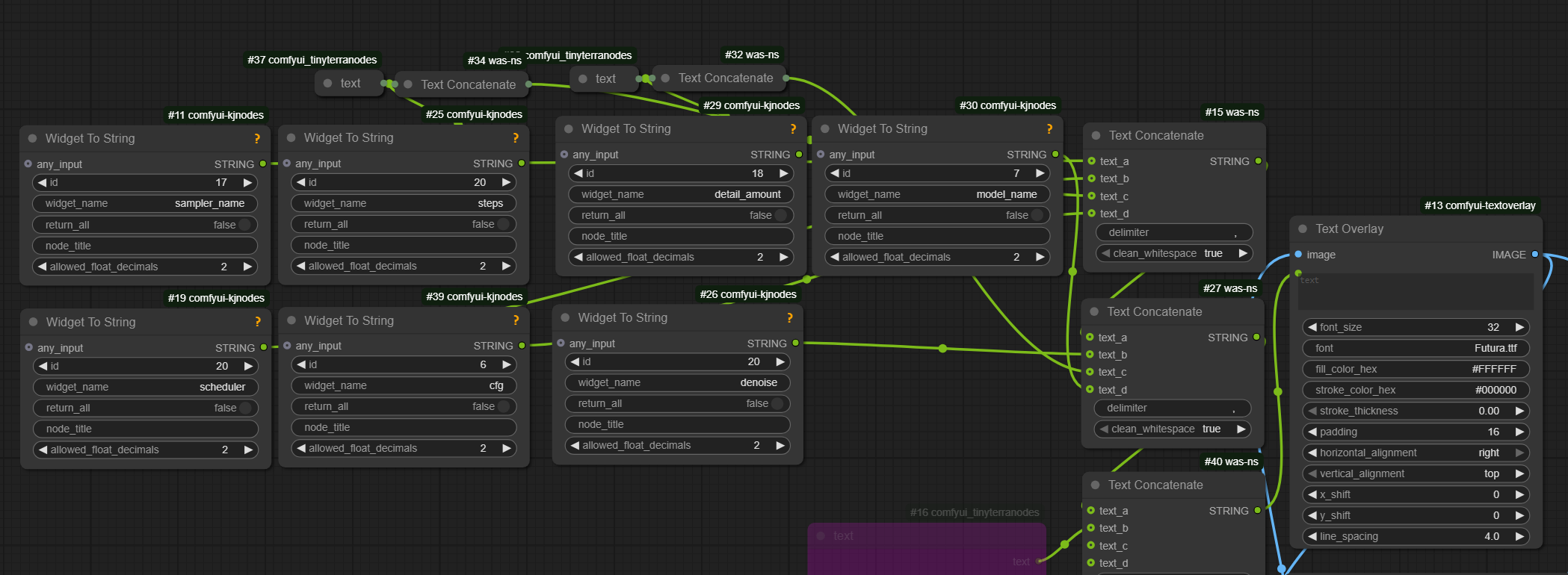Select the #37 comfyui_tinyterranodes badge

312,60
